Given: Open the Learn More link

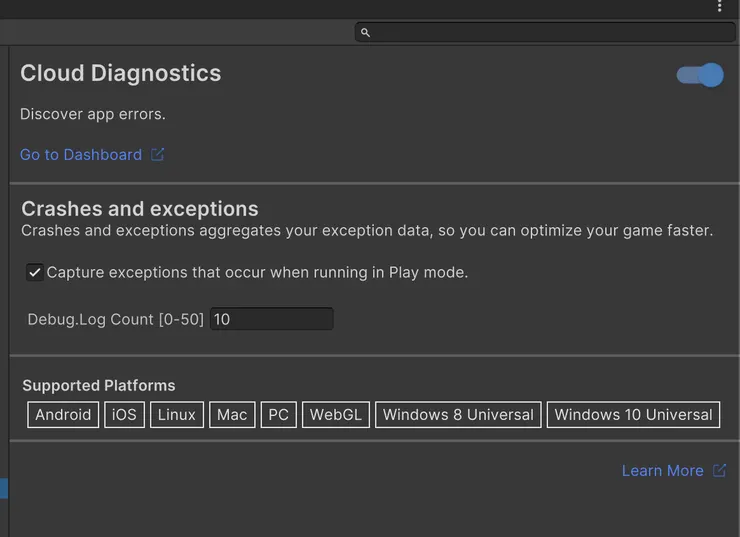Looking at the screenshot, I should click(x=662, y=471).
